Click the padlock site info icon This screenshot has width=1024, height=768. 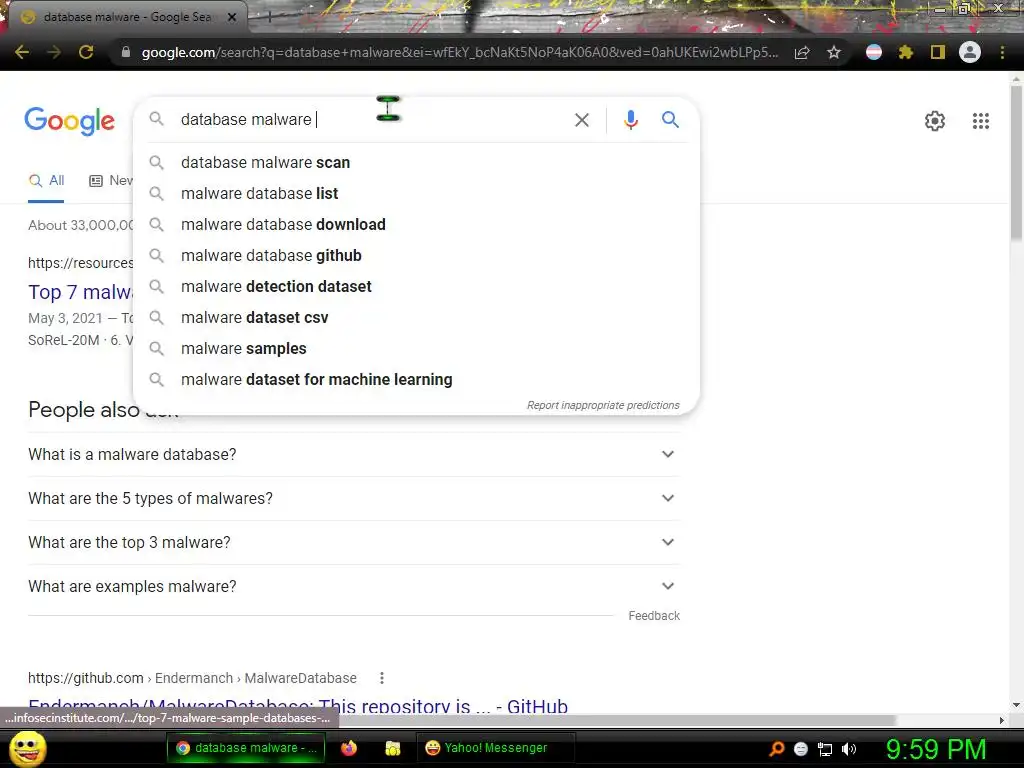click(x=125, y=52)
